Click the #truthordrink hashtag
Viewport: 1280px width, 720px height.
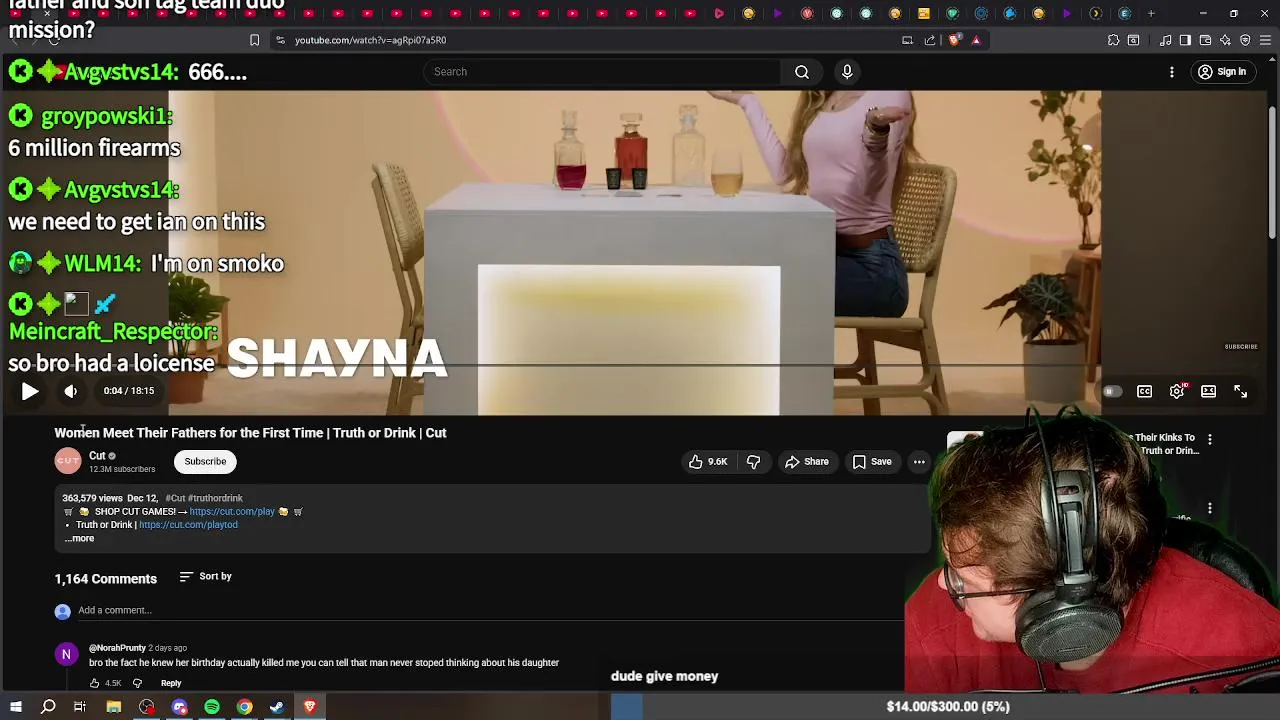click(216, 498)
